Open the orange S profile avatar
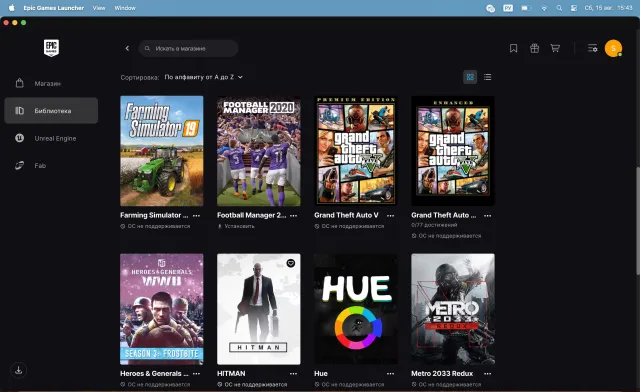This screenshot has width=640, height=392. [x=613, y=48]
